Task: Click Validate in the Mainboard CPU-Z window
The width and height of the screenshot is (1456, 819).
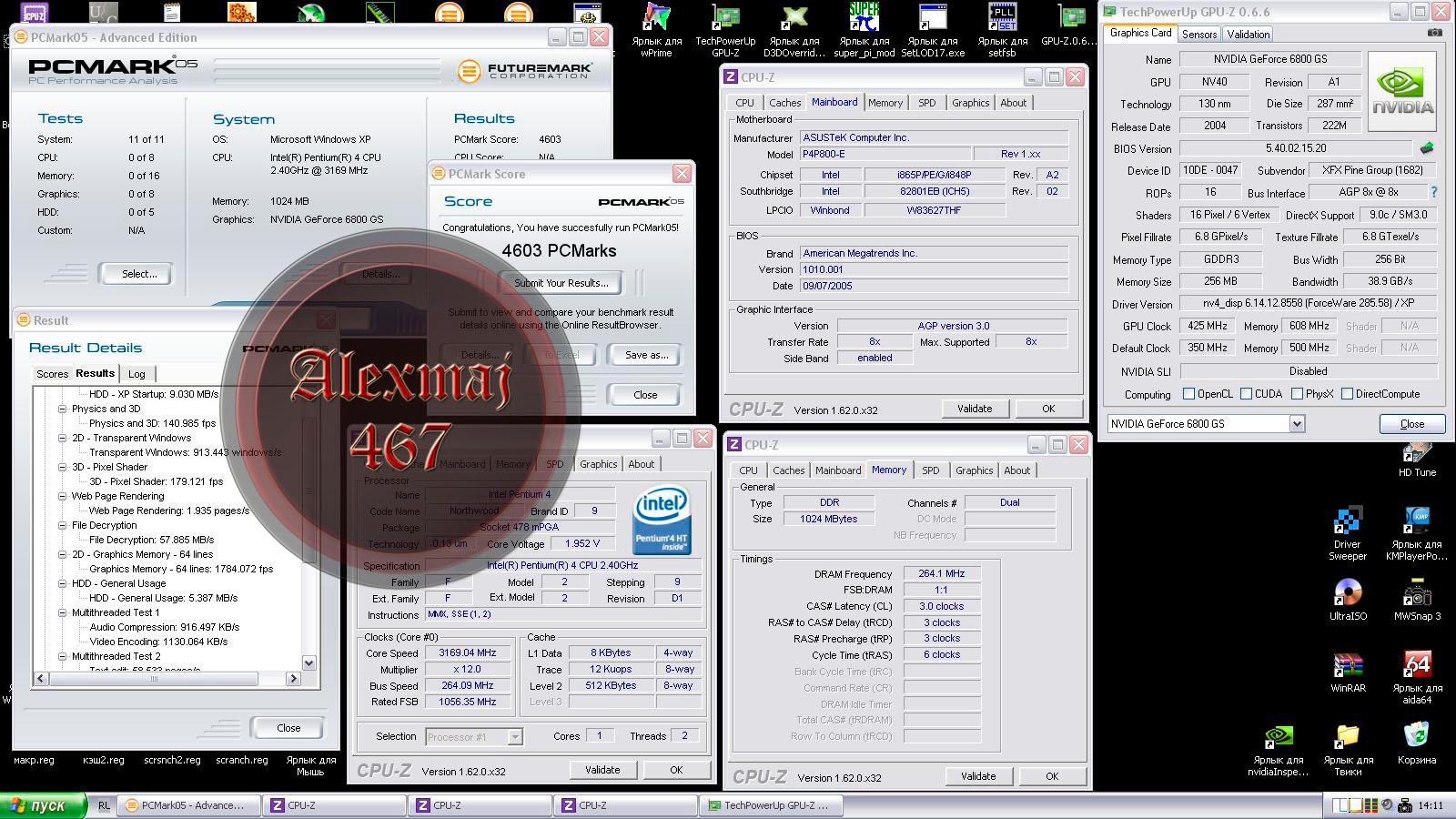Action: point(975,409)
